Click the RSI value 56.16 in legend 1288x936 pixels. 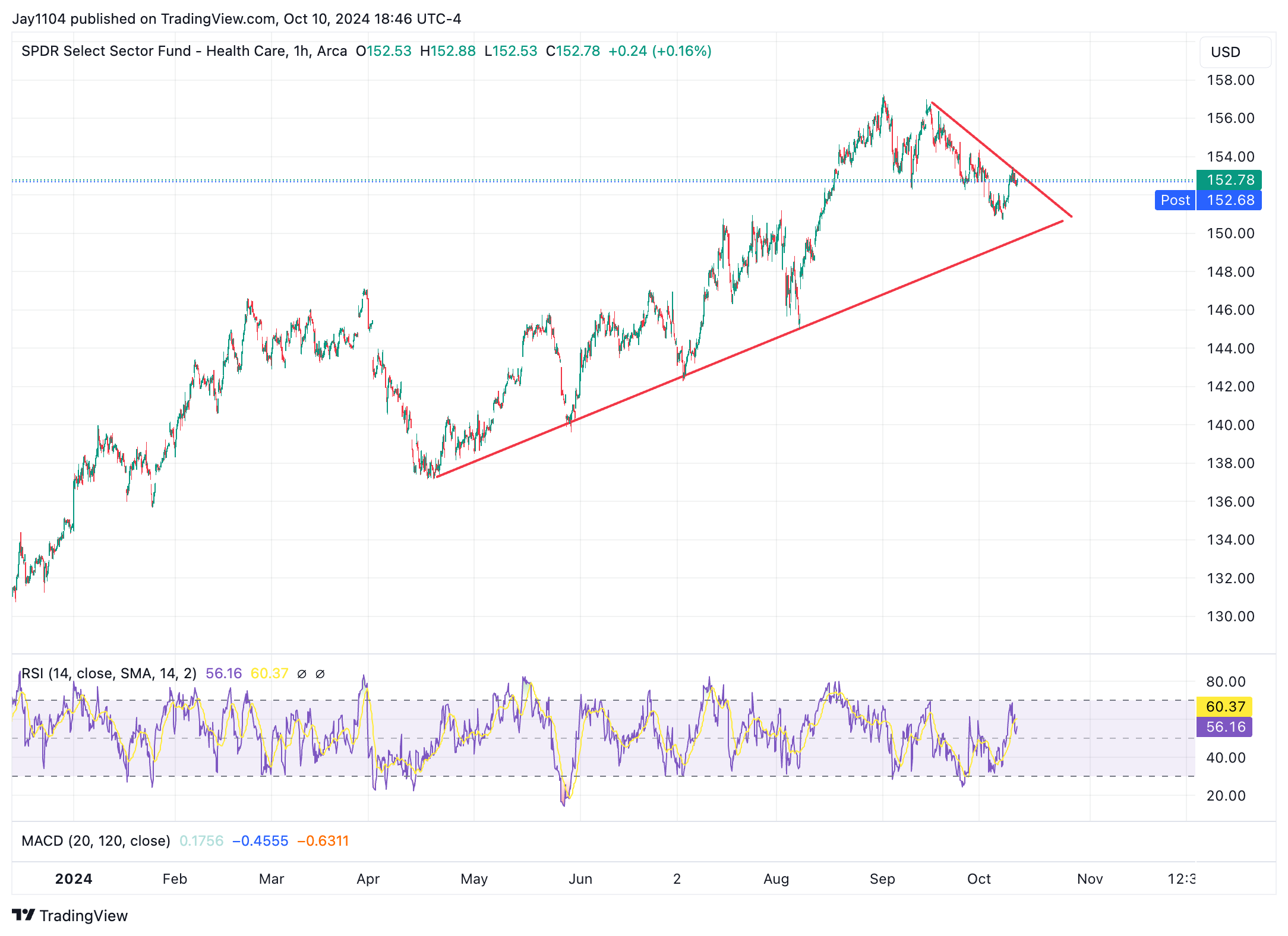[223, 673]
